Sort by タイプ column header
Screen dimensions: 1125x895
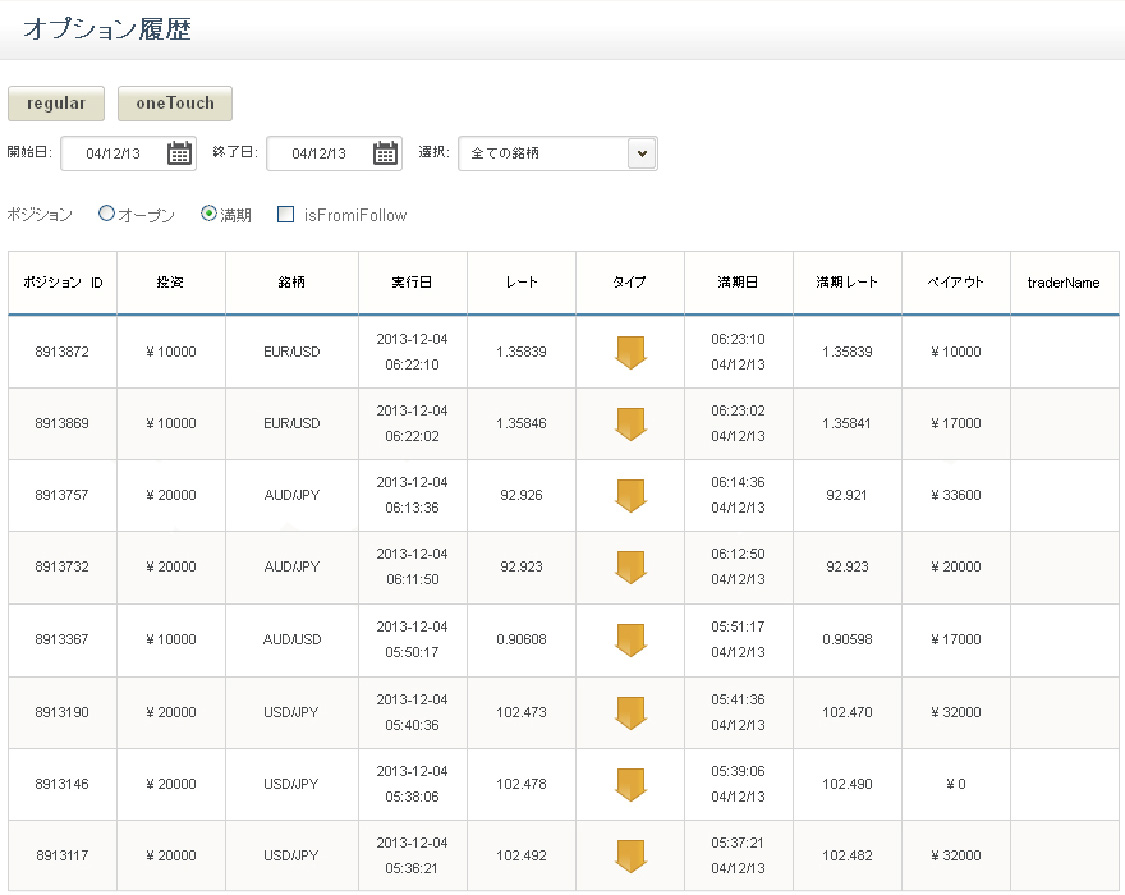click(630, 283)
